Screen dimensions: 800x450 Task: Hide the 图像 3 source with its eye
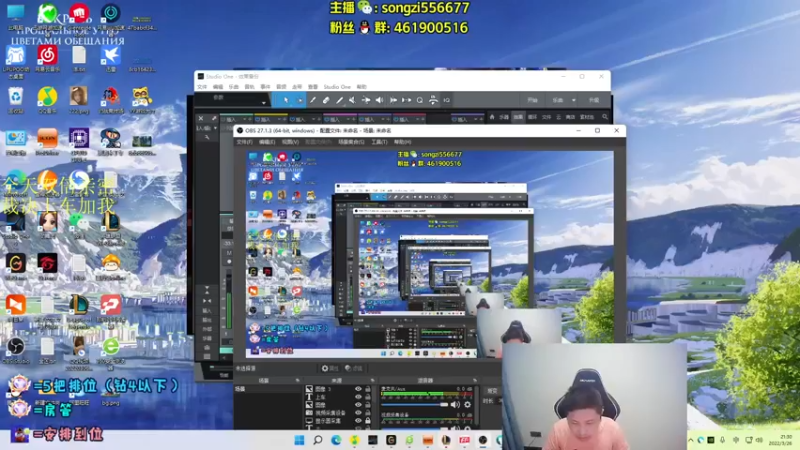tap(358, 389)
